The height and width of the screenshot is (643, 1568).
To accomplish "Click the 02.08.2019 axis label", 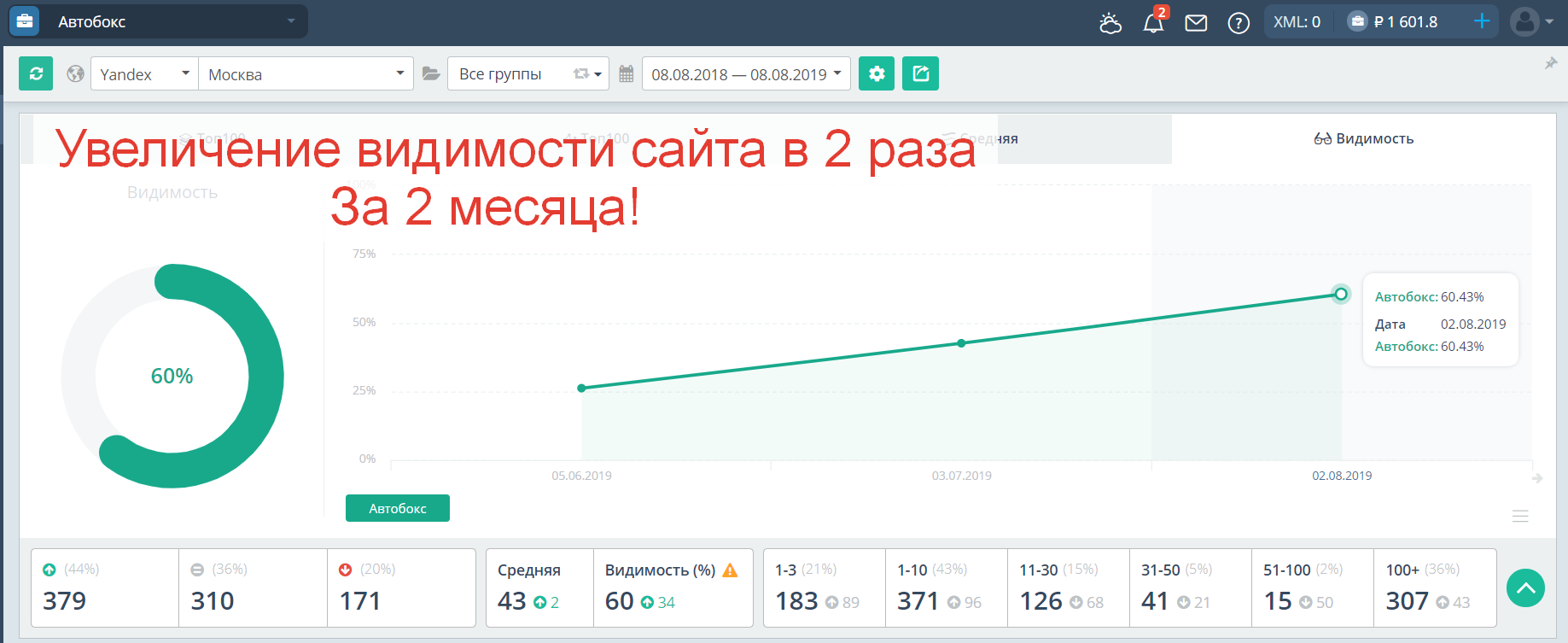I will point(1342,476).
